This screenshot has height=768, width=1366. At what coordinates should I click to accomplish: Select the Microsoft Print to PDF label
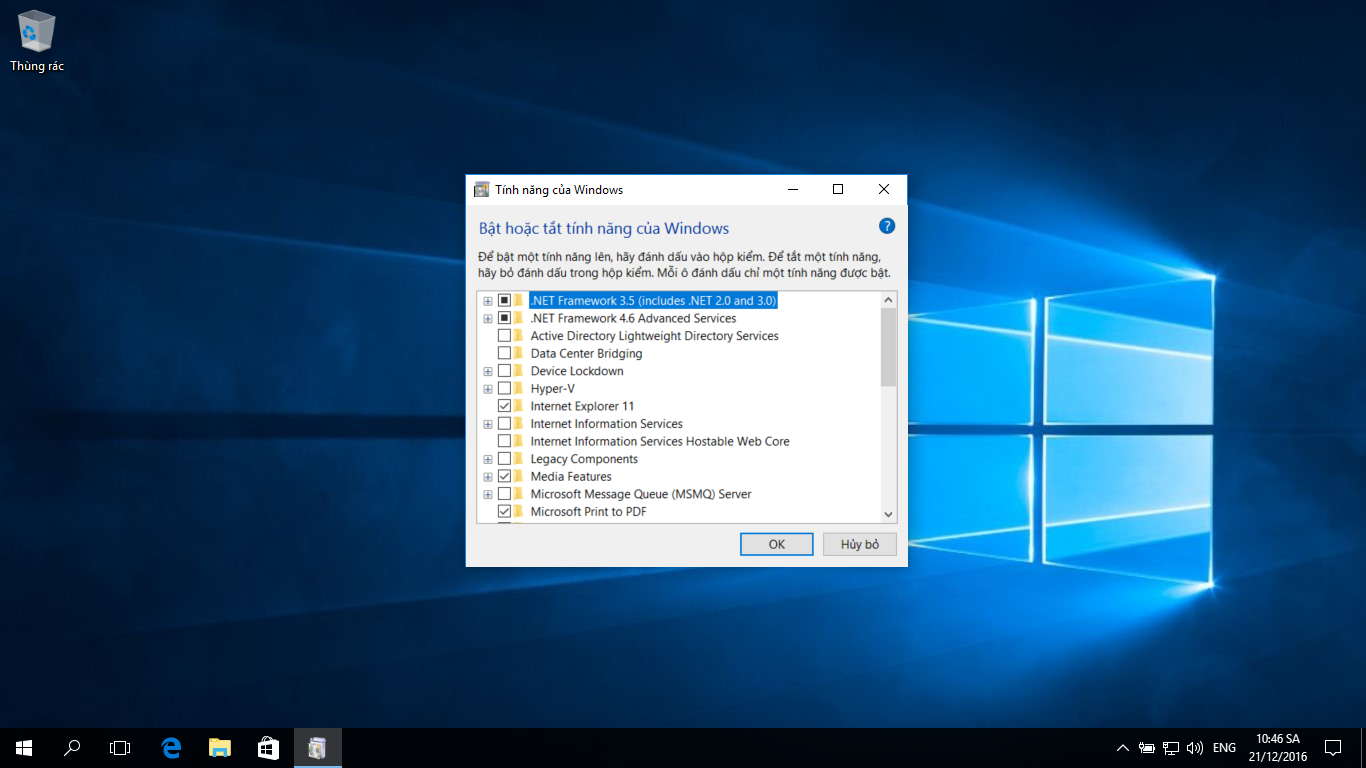[588, 512]
